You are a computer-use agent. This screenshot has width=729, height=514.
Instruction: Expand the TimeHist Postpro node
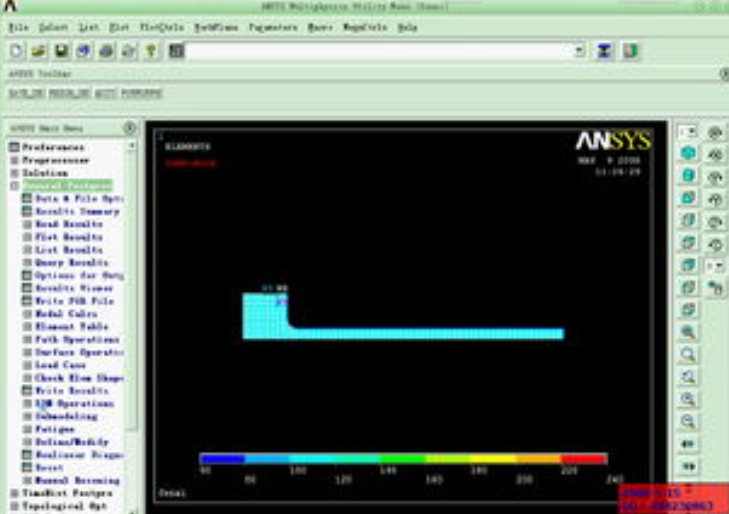coord(14,493)
